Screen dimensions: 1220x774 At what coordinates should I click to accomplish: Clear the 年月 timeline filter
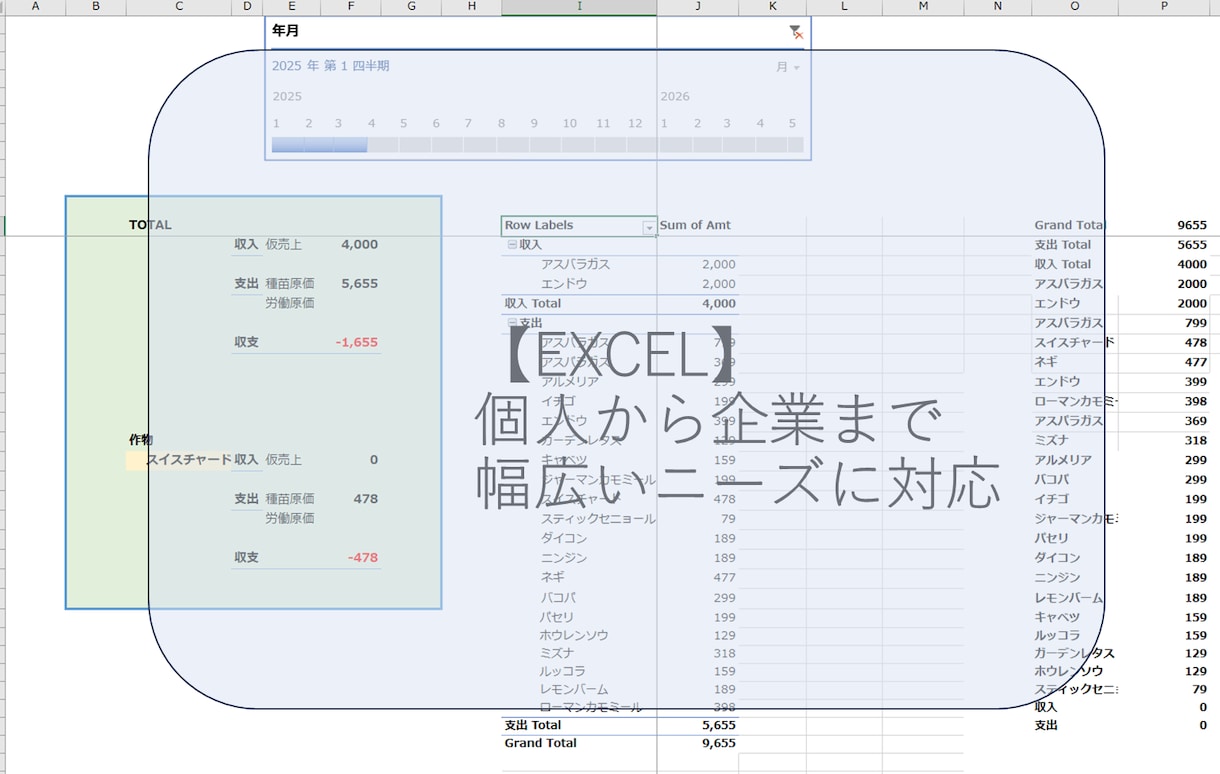point(796,32)
